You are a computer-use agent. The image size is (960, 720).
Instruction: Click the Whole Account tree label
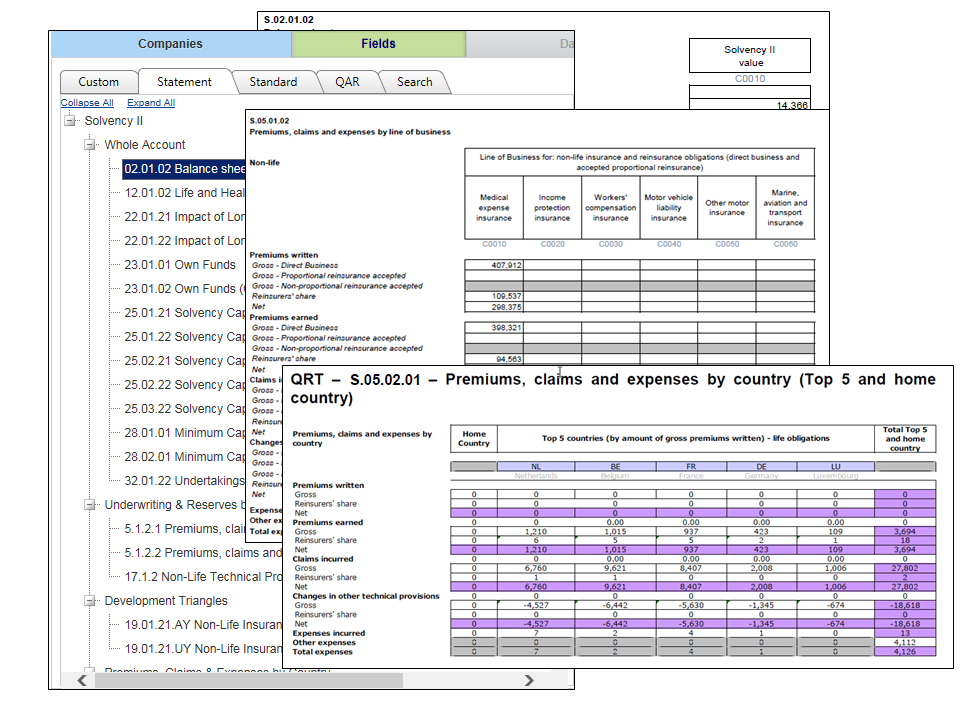144,145
